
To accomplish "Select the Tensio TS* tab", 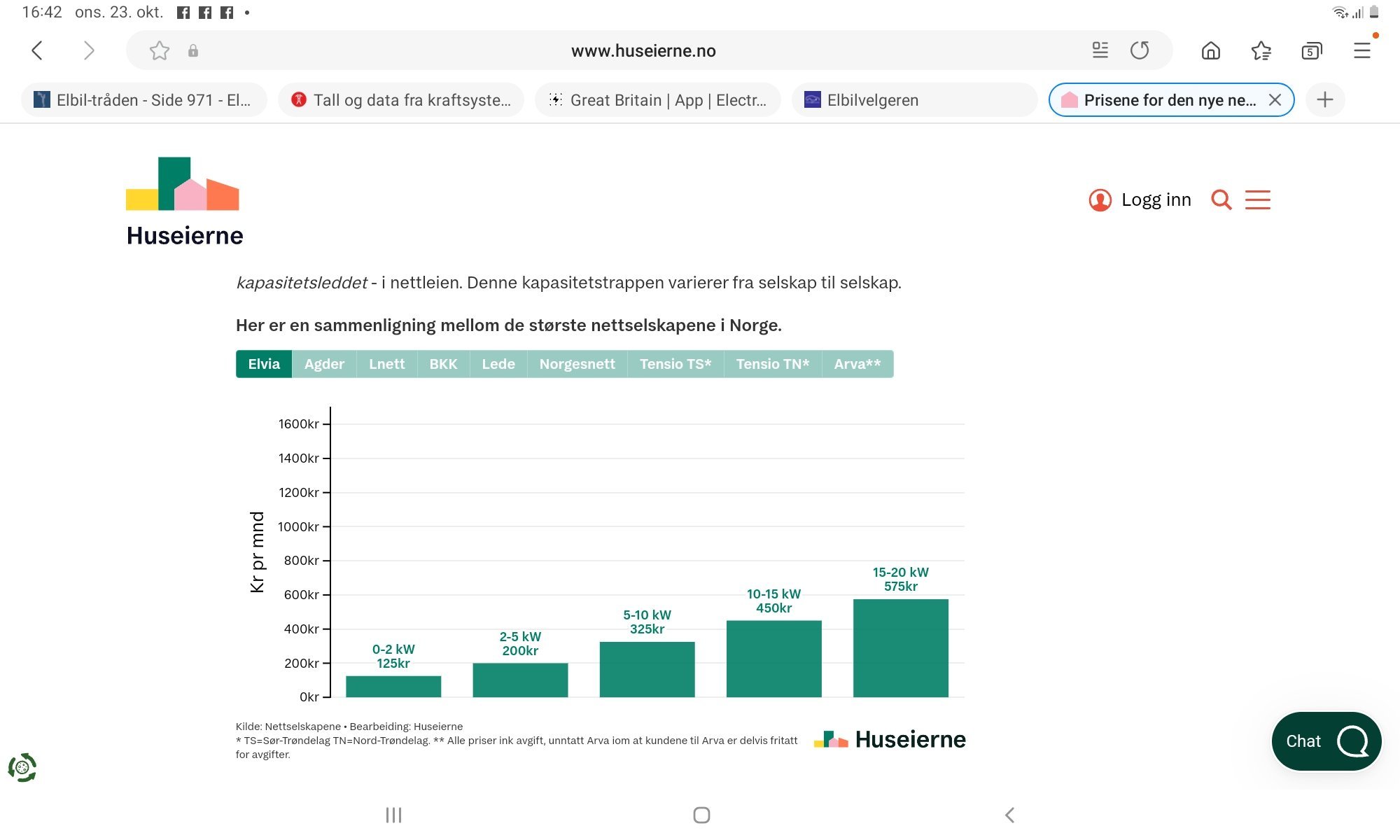I will (675, 364).
